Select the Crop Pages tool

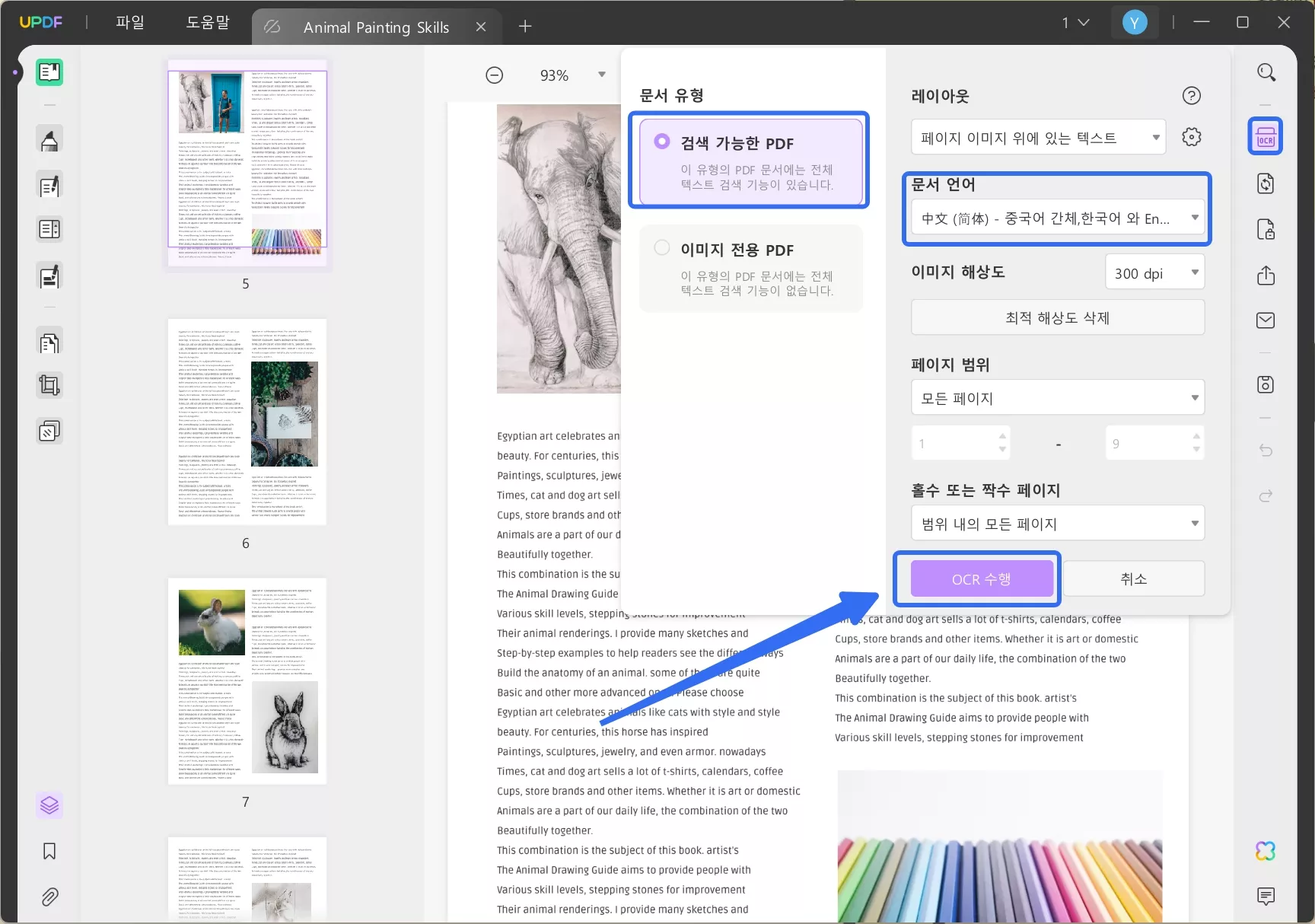[49, 386]
